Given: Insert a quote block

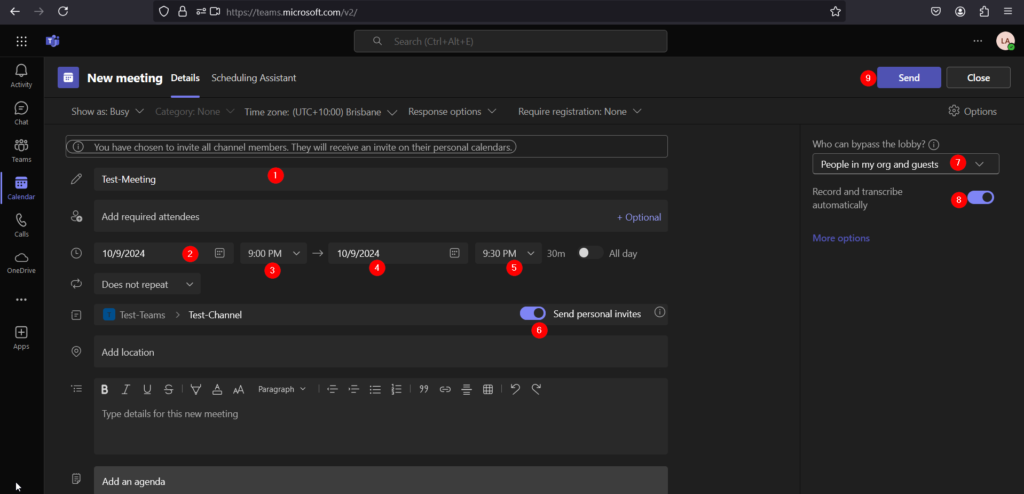Looking at the screenshot, I should (423, 389).
